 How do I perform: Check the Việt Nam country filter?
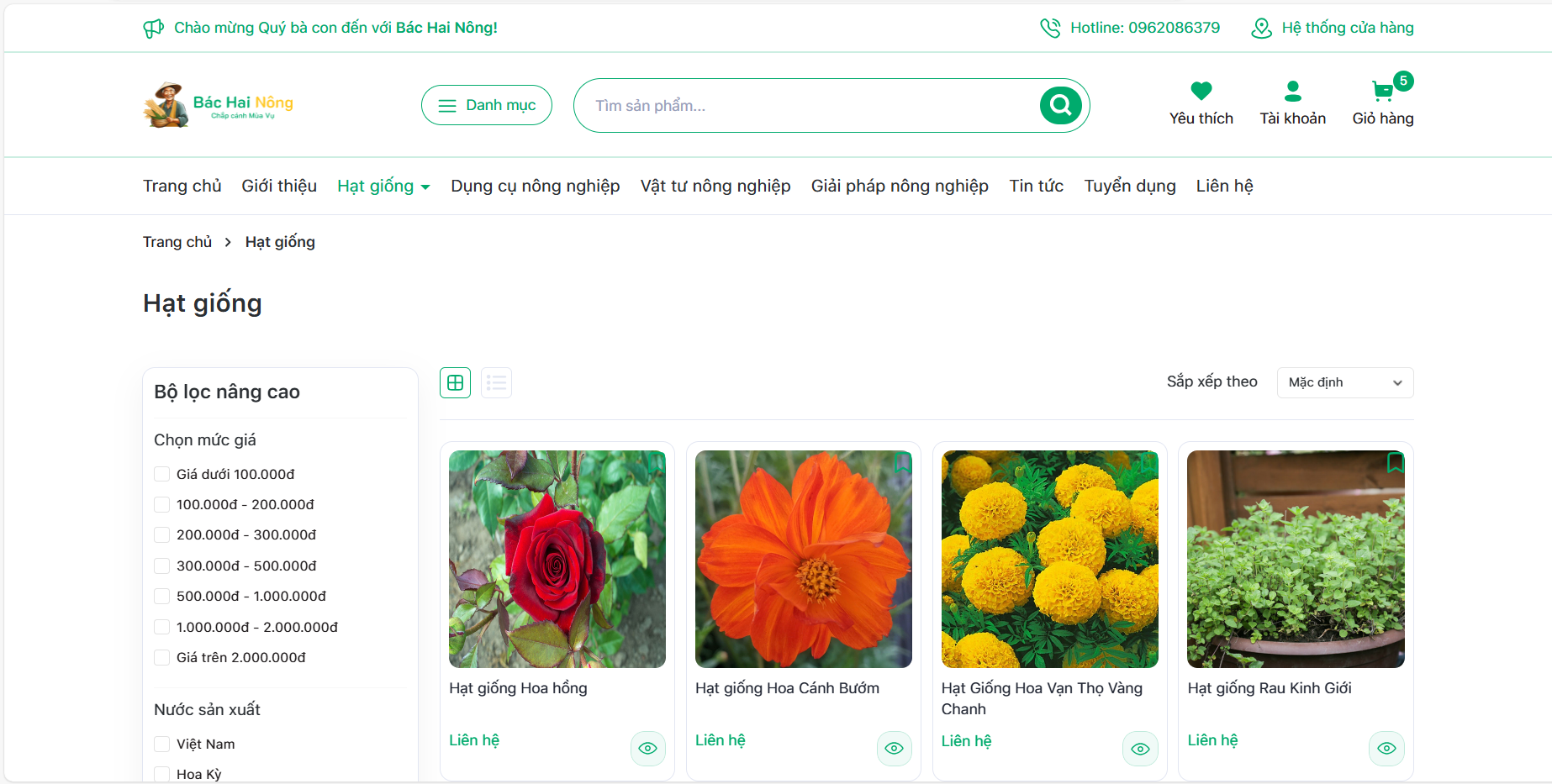pos(162,744)
